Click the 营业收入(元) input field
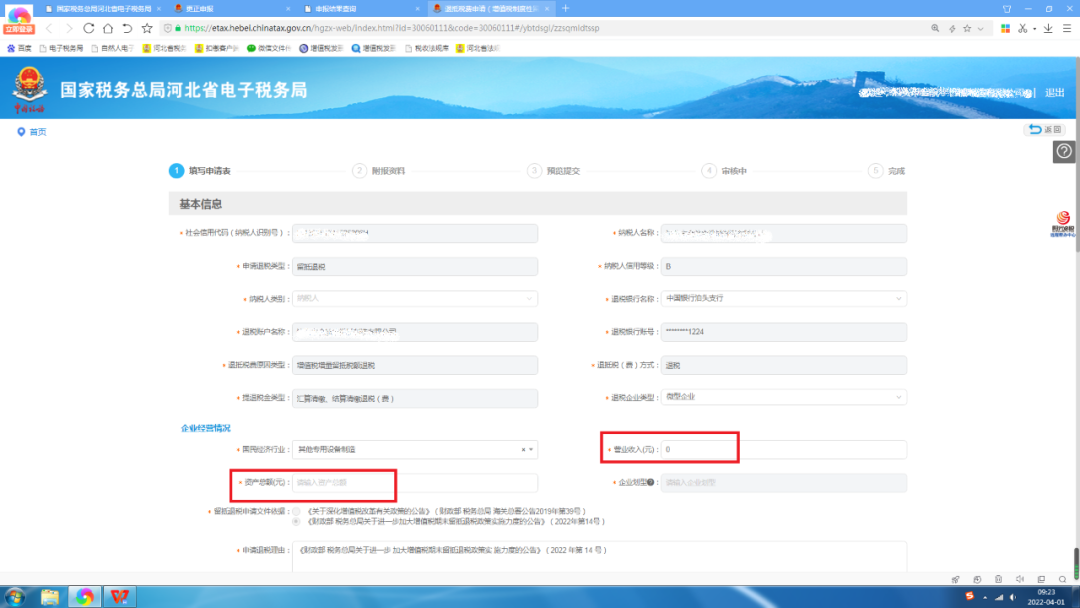 pyautogui.click(x=783, y=450)
